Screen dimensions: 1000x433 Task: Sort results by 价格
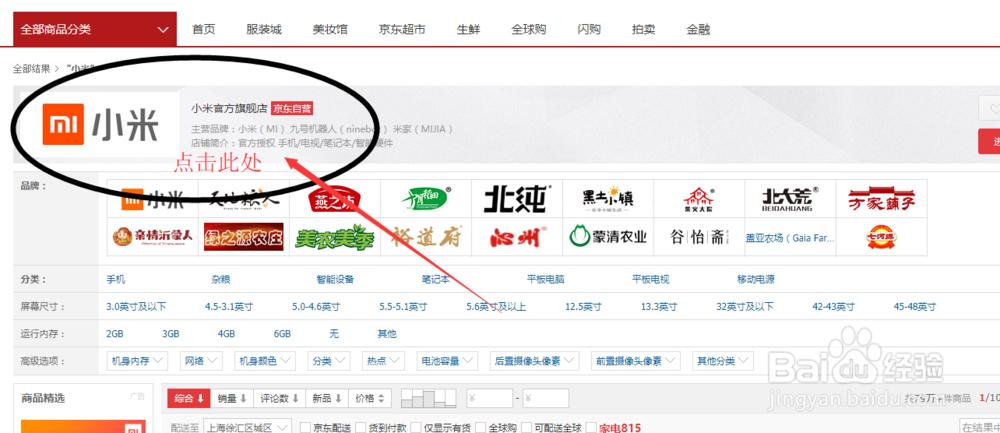pyautogui.click(x=370, y=399)
